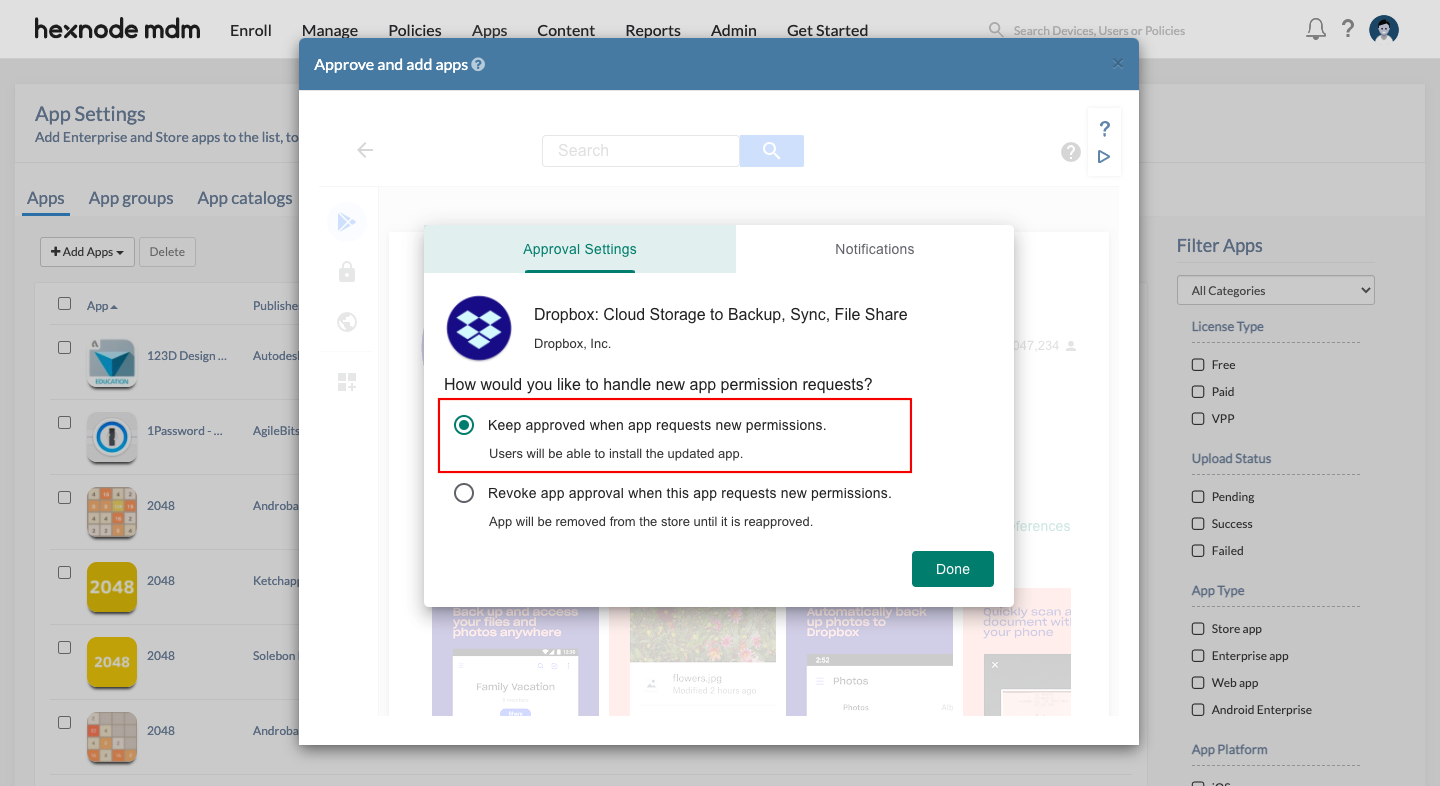Select the organize apps grid sidebar icon
The width and height of the screenshot is (1440, 786).
pyautogui.click(x=347, y=382)
